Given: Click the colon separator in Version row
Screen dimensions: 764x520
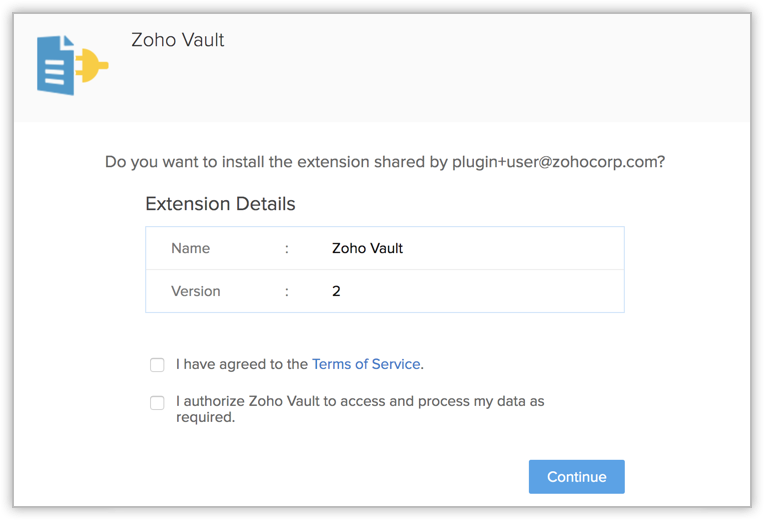Looking at the screenshot, I should (287, 291).
